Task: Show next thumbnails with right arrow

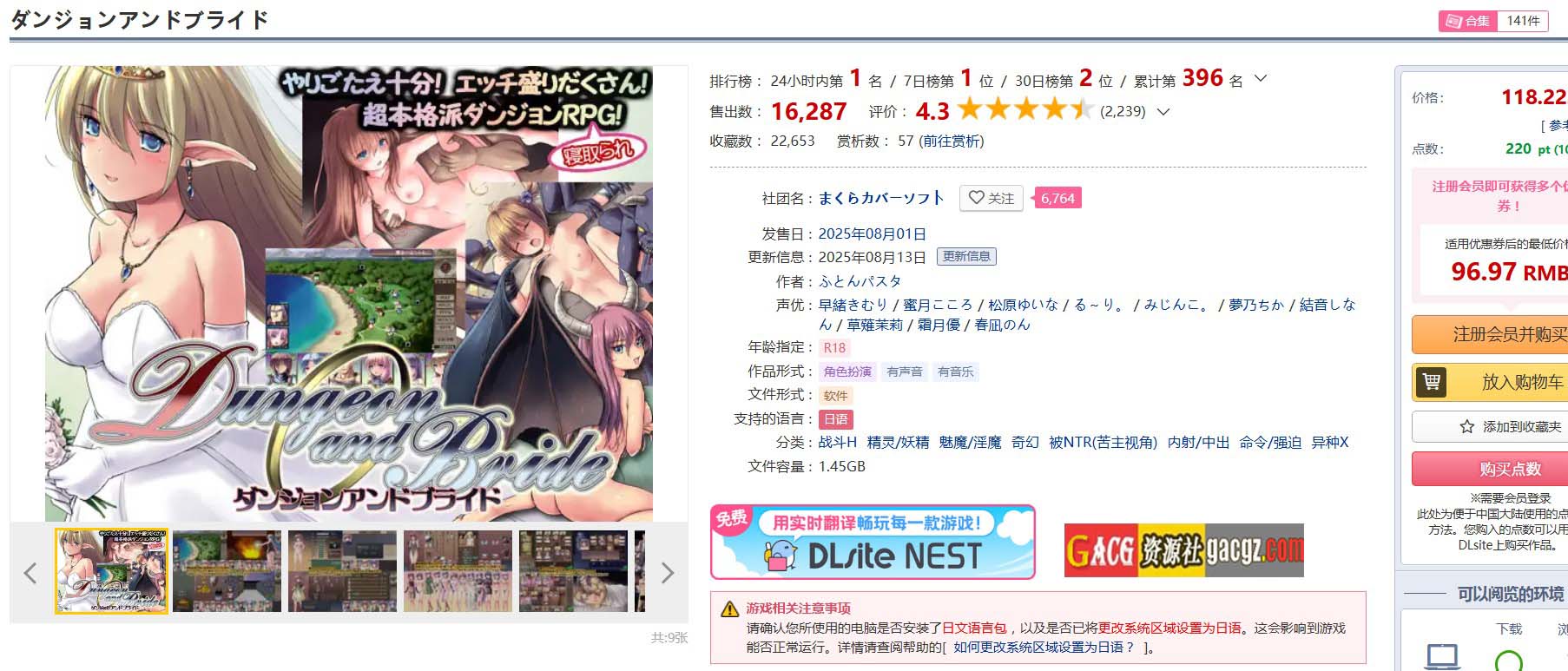Action: [667, 573]
